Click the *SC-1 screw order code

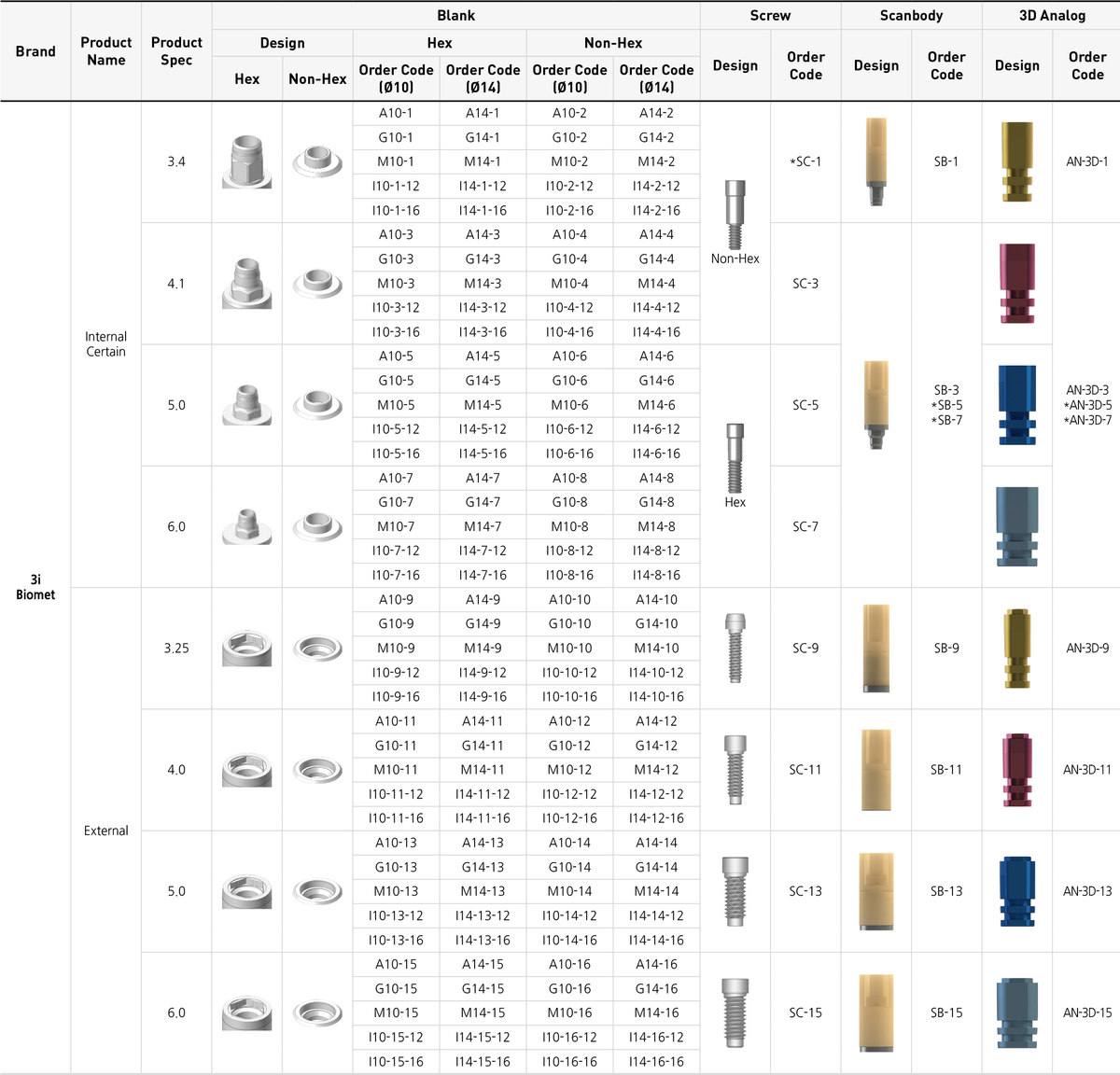(x=805, y=161)
